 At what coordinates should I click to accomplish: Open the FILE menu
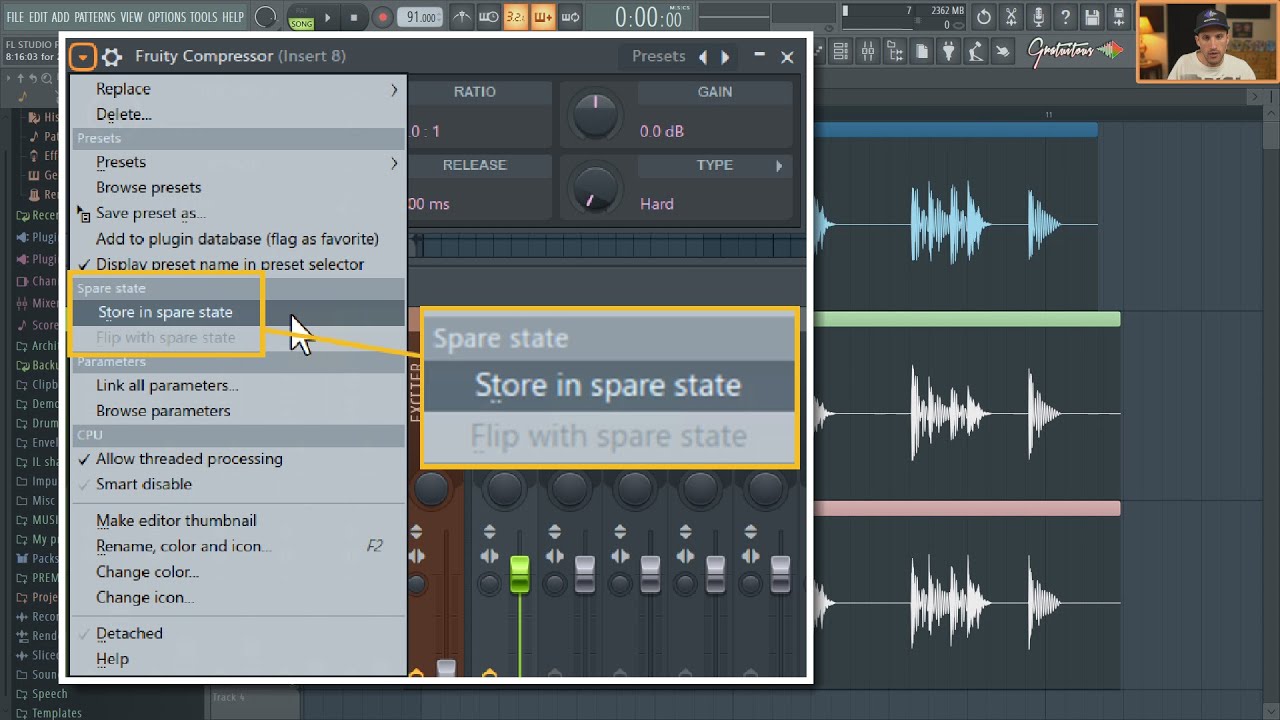pos(15,17)
